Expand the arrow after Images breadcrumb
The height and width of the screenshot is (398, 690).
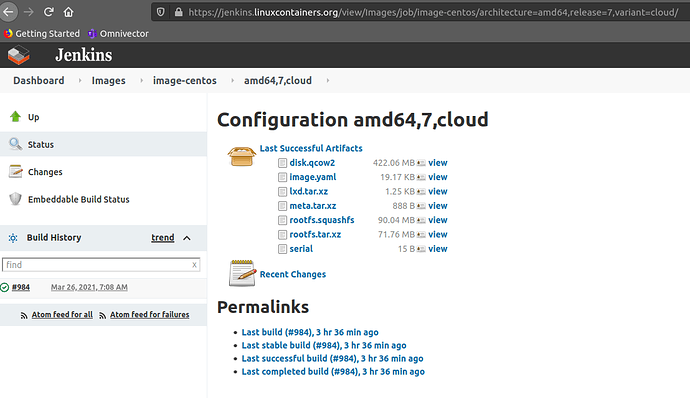click(141, 81)
